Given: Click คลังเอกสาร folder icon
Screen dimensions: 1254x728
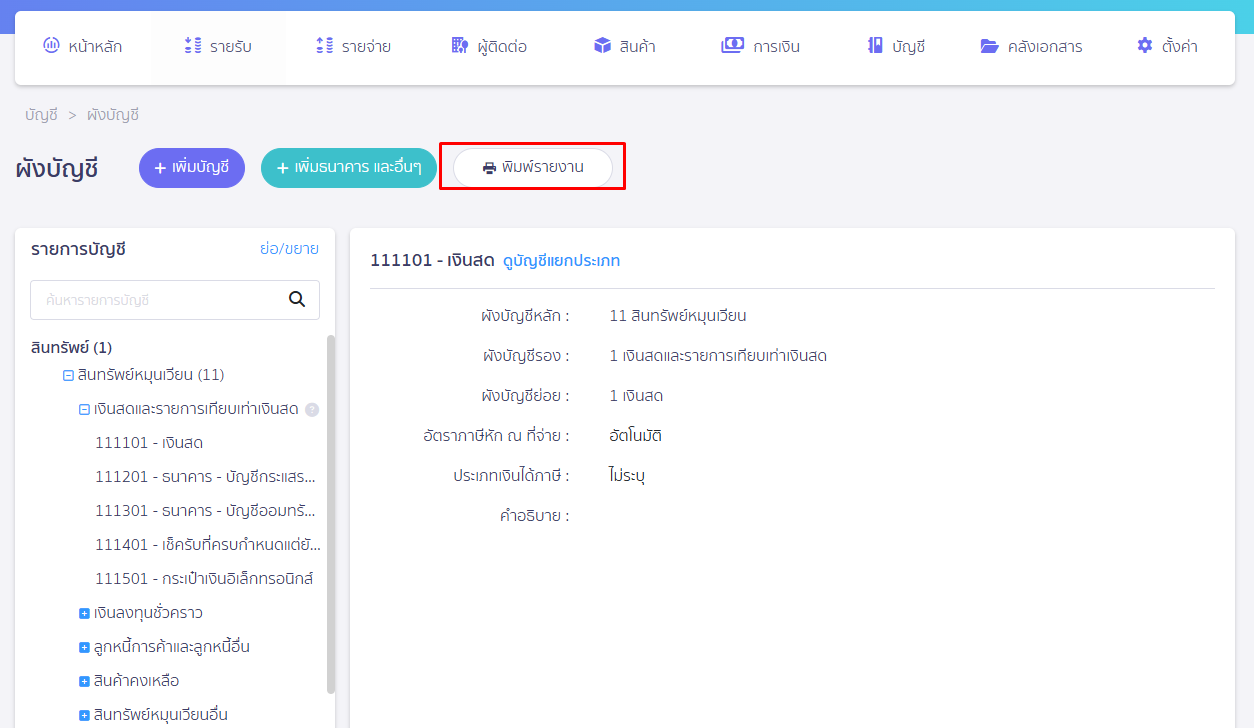Looking at the screenshot, I should 990,46.
